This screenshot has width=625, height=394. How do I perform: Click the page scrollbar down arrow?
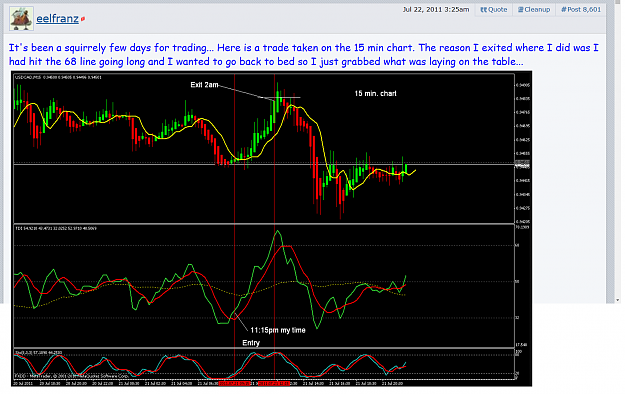pos(617,300)
